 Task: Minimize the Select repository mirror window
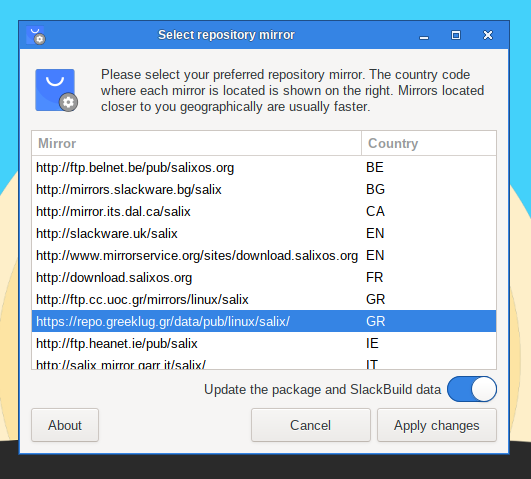click(x=424, y=35)
